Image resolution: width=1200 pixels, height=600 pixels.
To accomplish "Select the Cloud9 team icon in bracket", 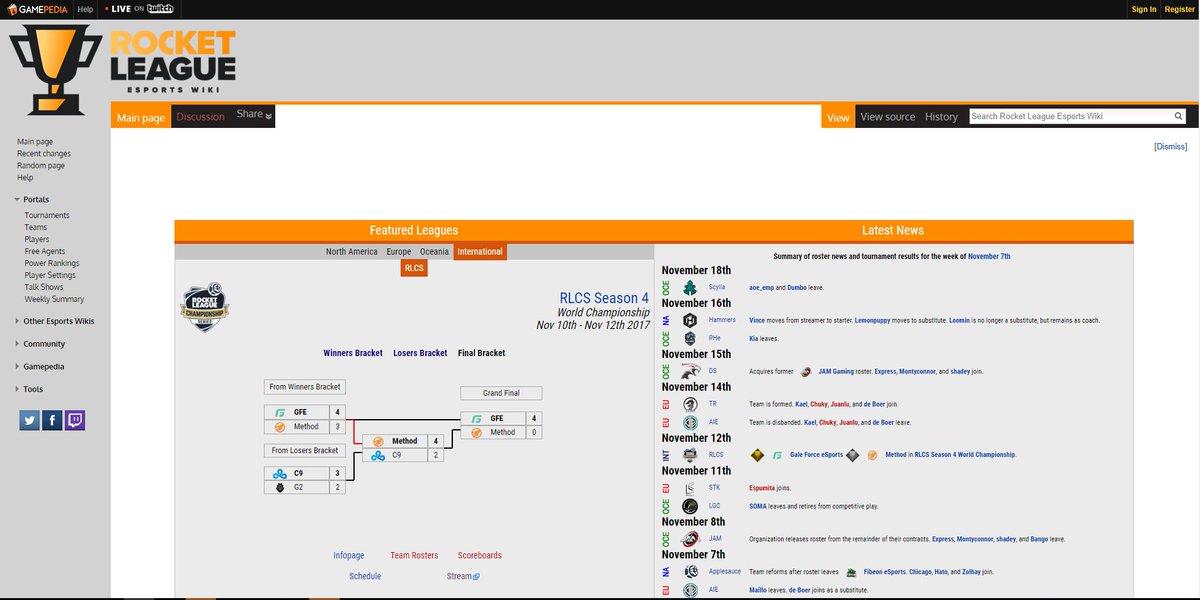I will (x=278, y=473).
